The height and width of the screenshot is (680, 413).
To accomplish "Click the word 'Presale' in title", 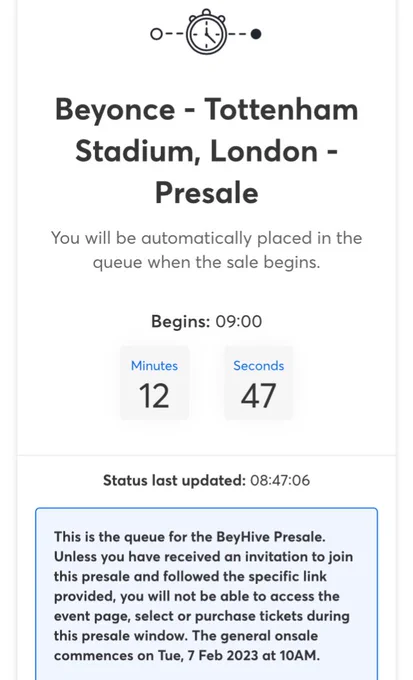I will [x=206, y=193].
